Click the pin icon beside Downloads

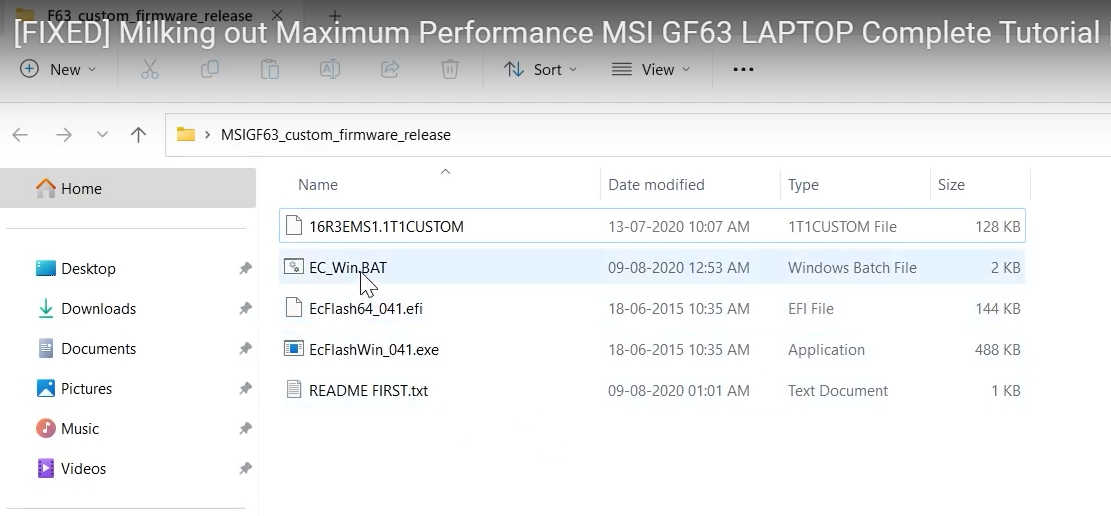point(245,308)
